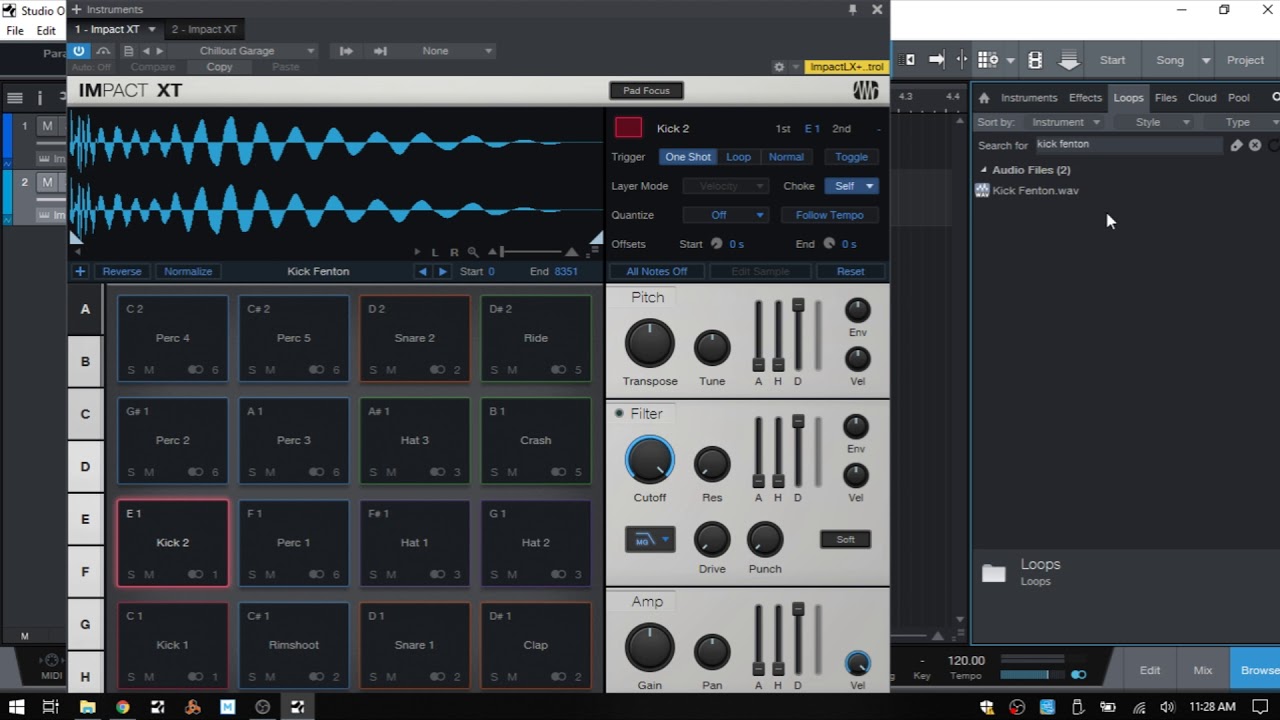The height and width of the screenshot is (720, 1280).
Task: Open the filter type dropdown
Action: pos(650,540)
